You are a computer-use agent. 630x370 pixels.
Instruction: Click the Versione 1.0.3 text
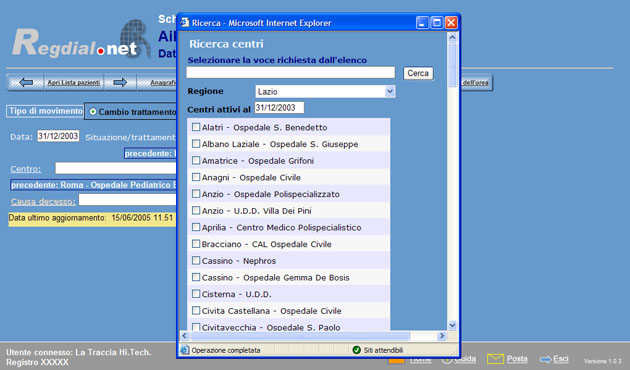(x=602, y=361)
